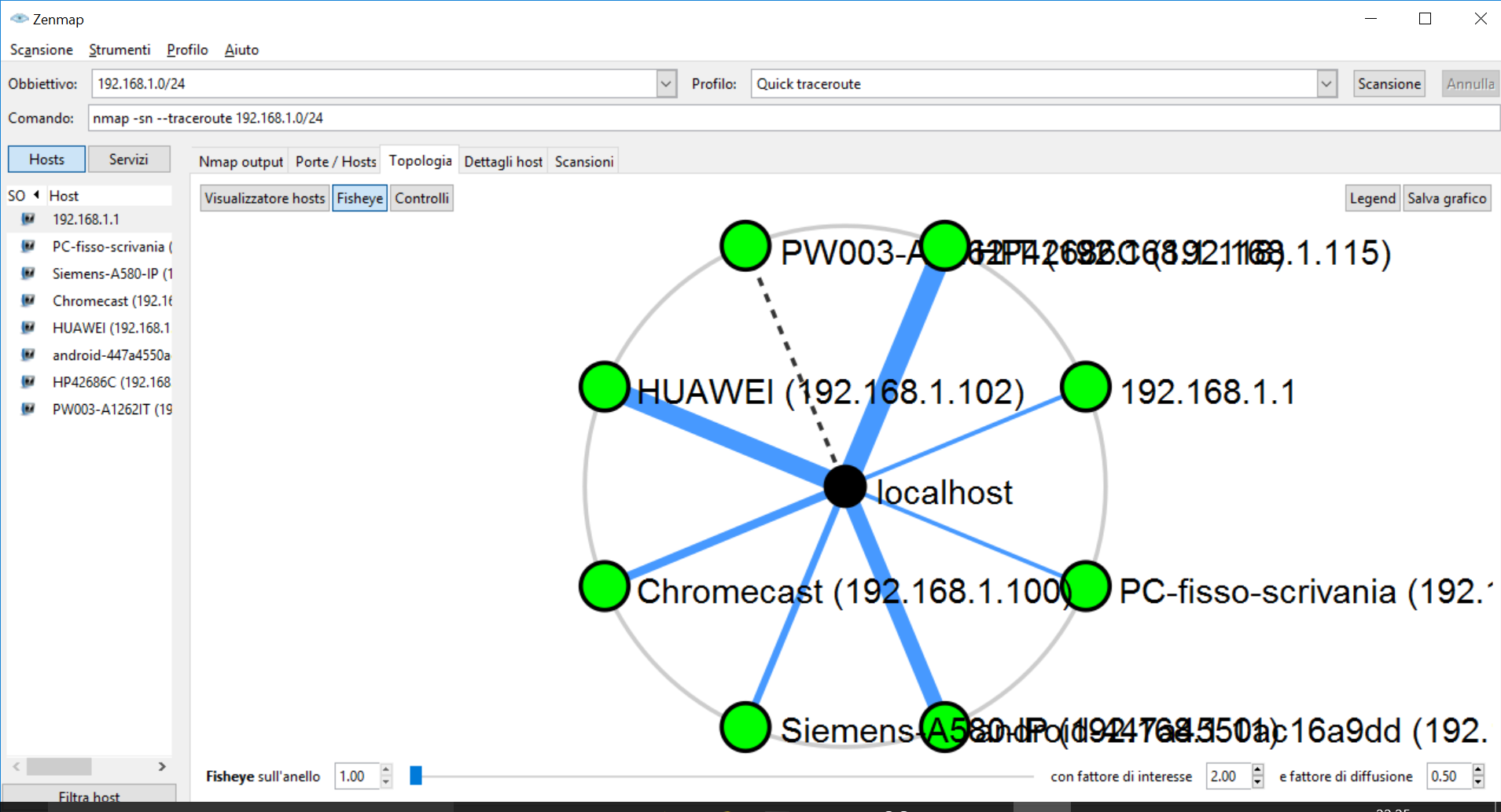Image resolution: width=1501 pixels, height=812 pixels.
Task: Click the OS icon beside Chromecast row
Action: coord(28,300)
